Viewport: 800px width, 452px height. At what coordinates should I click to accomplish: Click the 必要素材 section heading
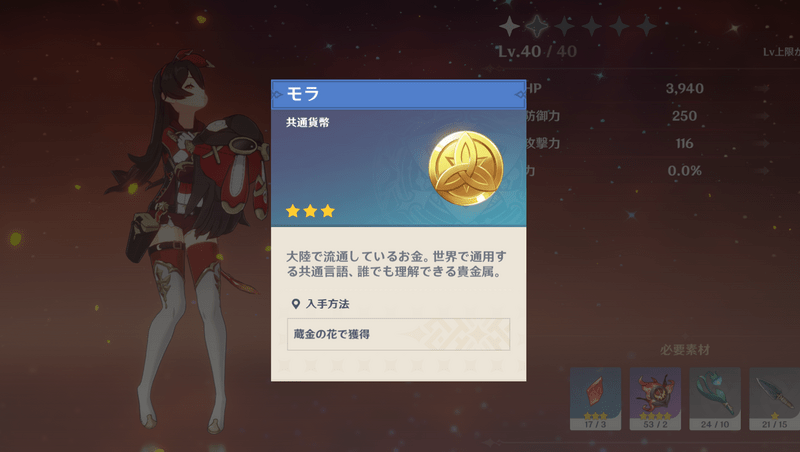point(685,350)
